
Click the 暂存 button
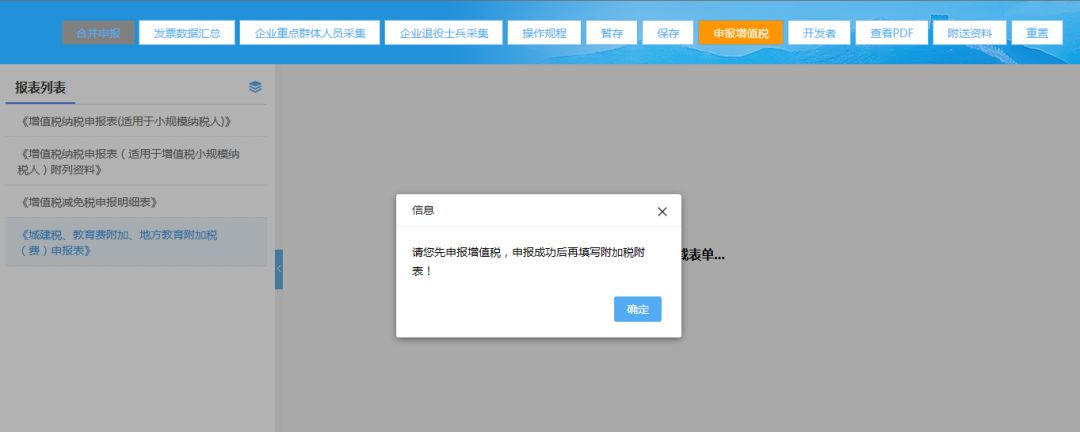pos(611,33)
